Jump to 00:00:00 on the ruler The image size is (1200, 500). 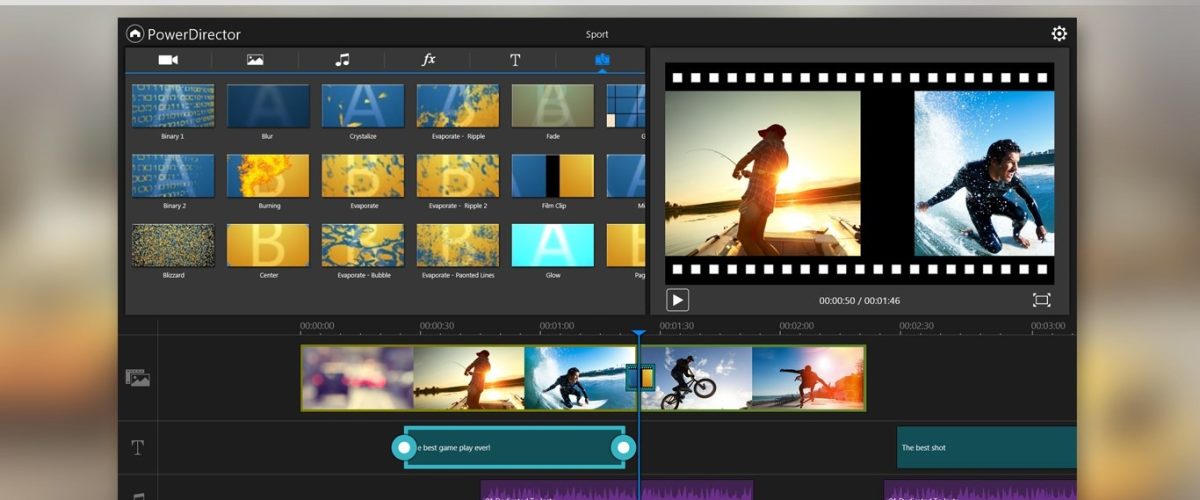(317, 326)
